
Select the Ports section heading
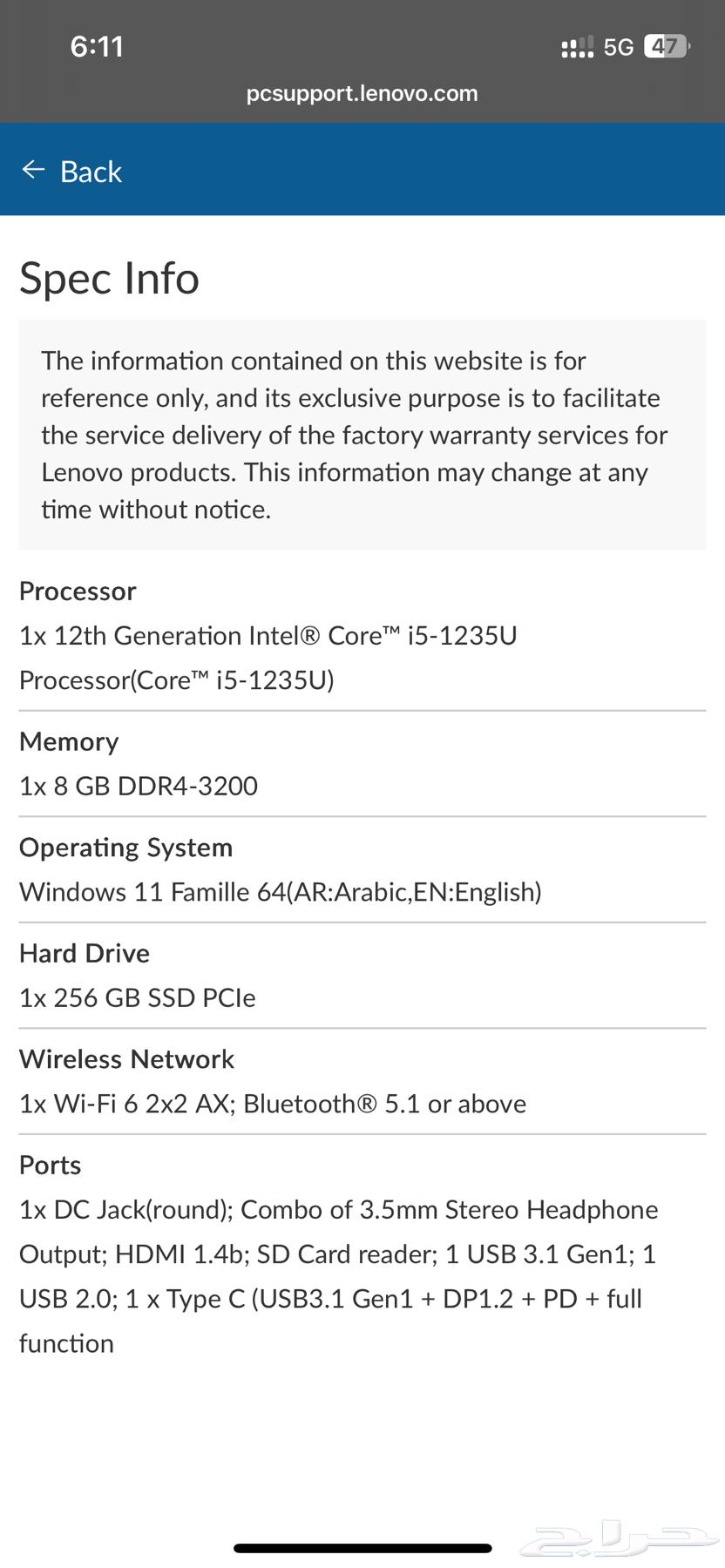pos(50,1165)
